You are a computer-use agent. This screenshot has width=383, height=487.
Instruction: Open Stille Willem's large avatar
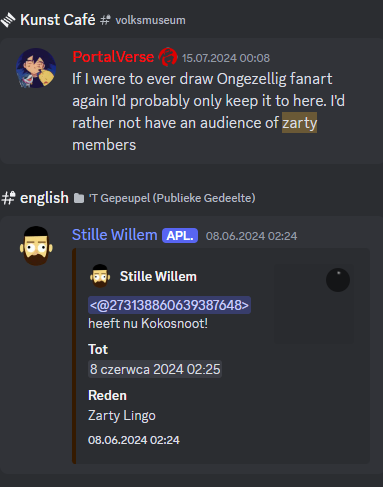click(x=36, y=246)
